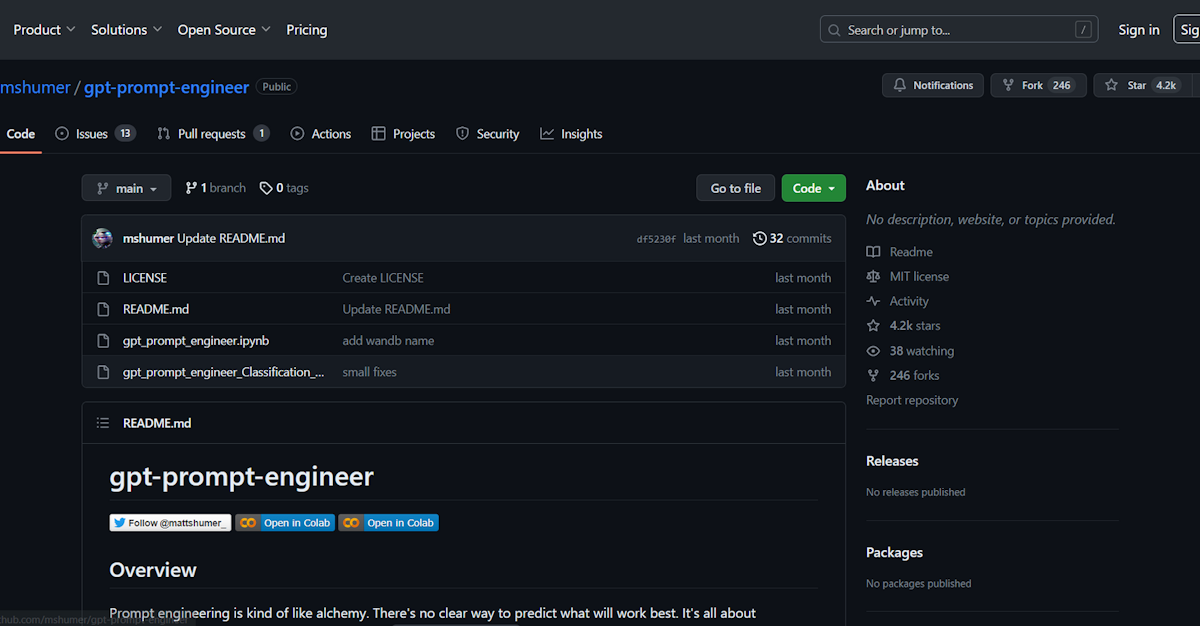The image size is (1200, 626).
Task: Click the Sign in link
Action: coord(1139,30)
